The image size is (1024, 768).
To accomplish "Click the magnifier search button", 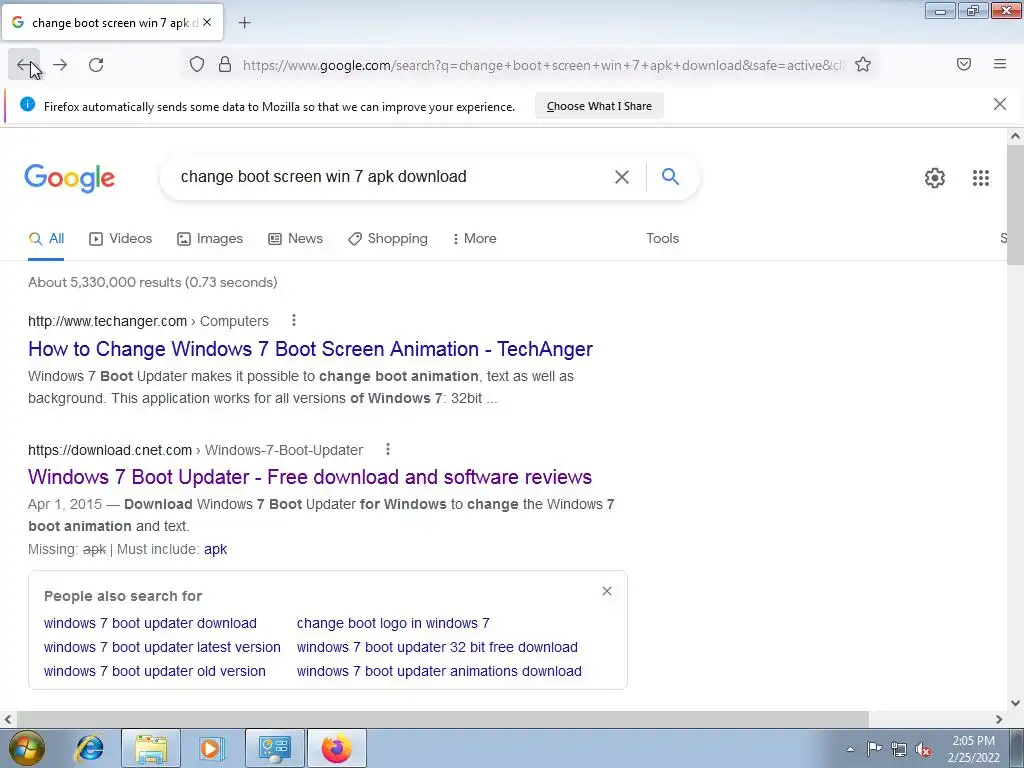I will [x=670, y=176].
